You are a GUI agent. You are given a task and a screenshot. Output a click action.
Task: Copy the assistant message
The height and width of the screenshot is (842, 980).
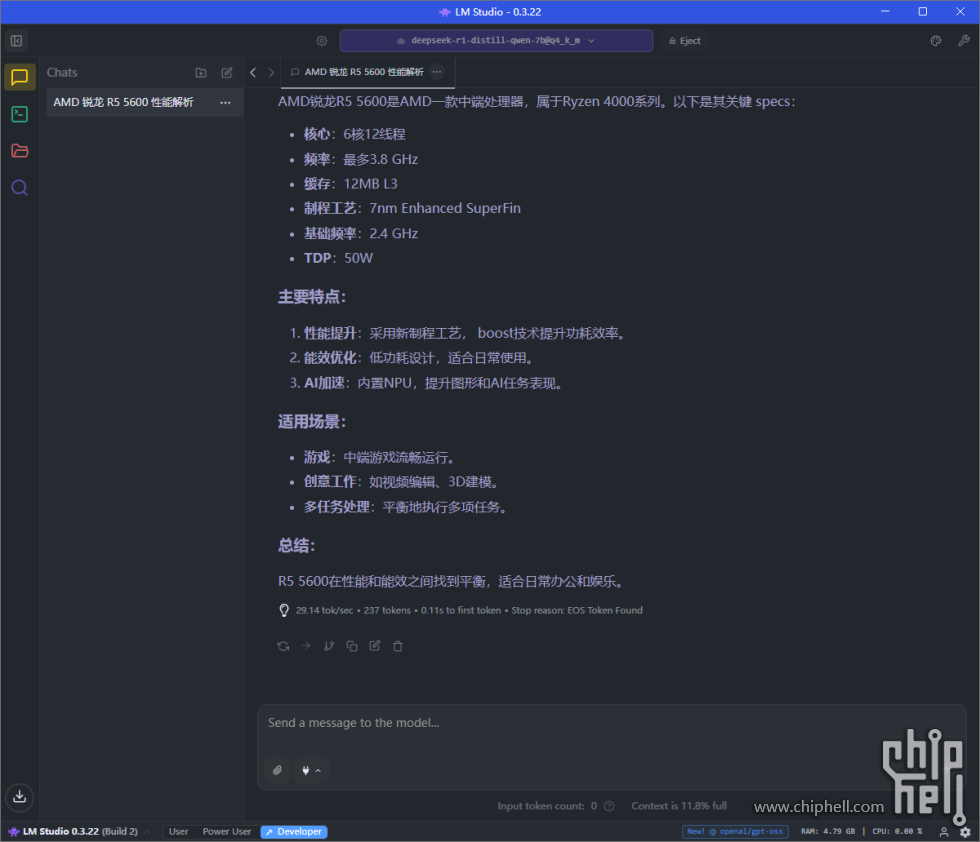(352, 646)
